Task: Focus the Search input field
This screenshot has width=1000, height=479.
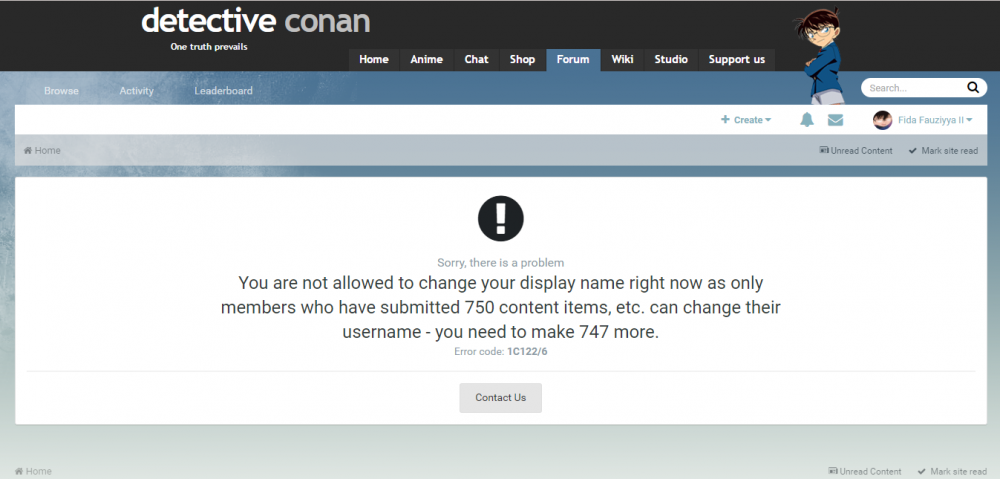Action: click(x=912, y=88)
